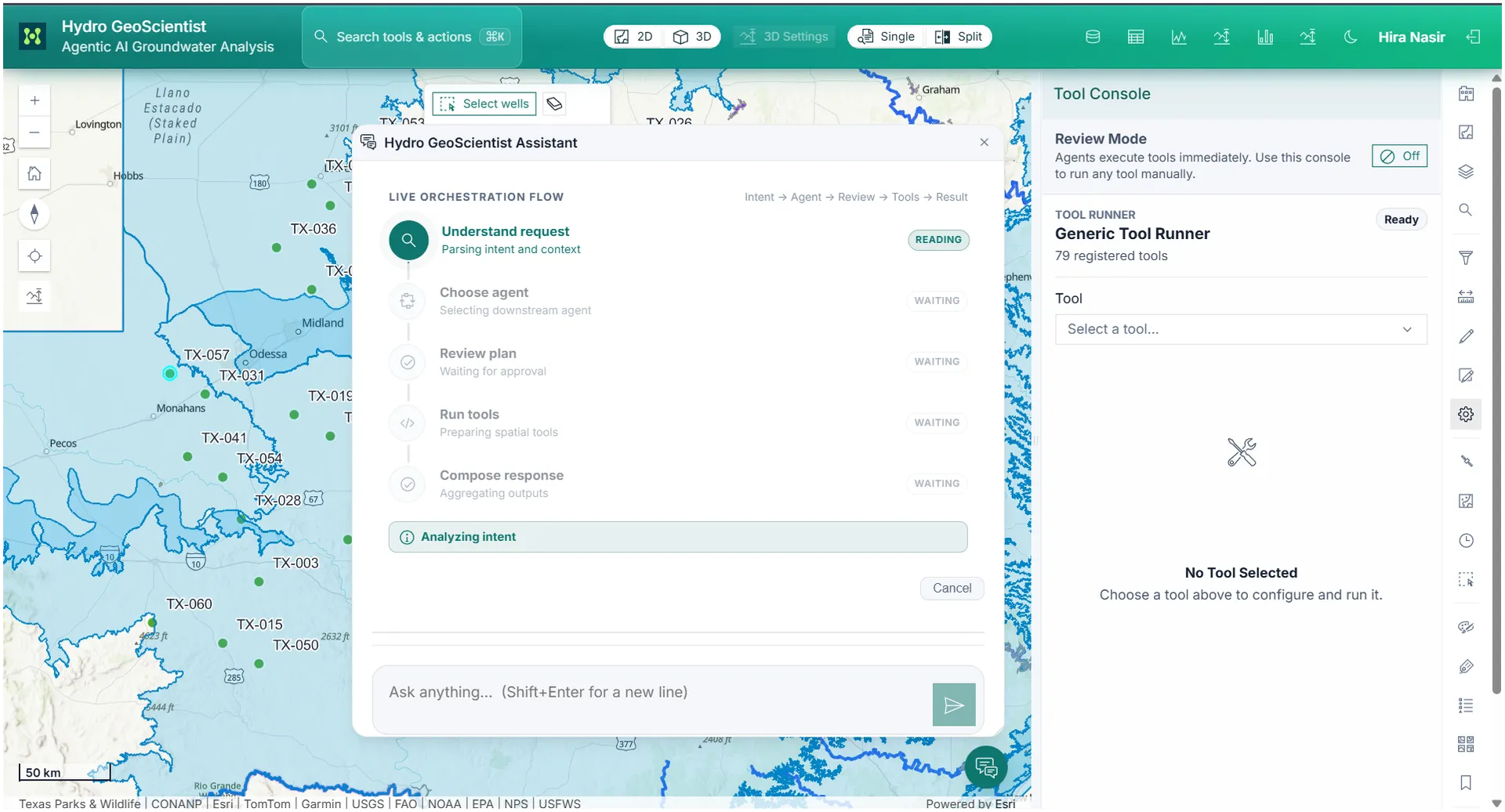Open the attribute table icon in the header
The image size is (1505, 812).
(1136, 37)
